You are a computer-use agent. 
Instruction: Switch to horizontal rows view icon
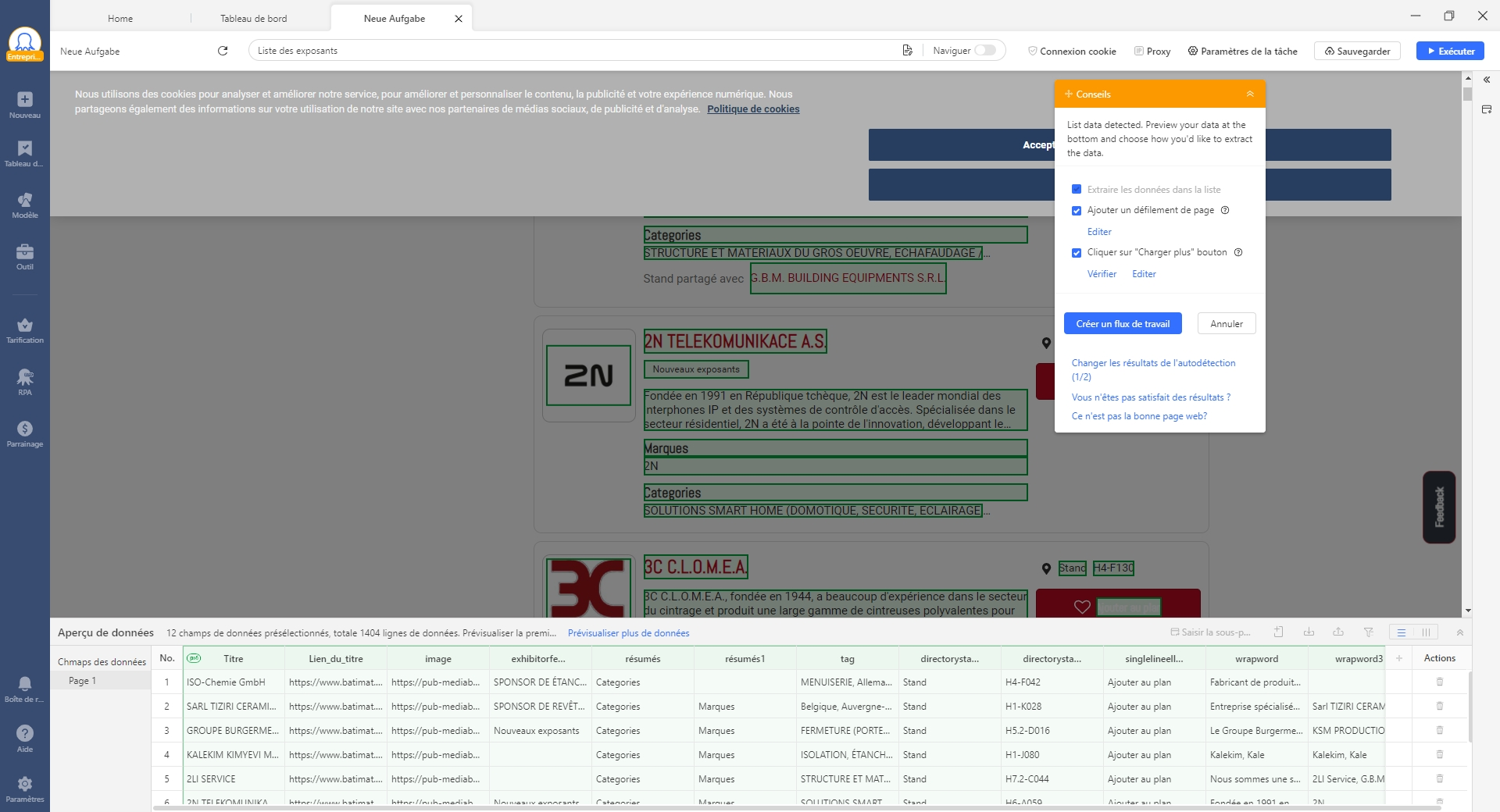coord(1402,632)
